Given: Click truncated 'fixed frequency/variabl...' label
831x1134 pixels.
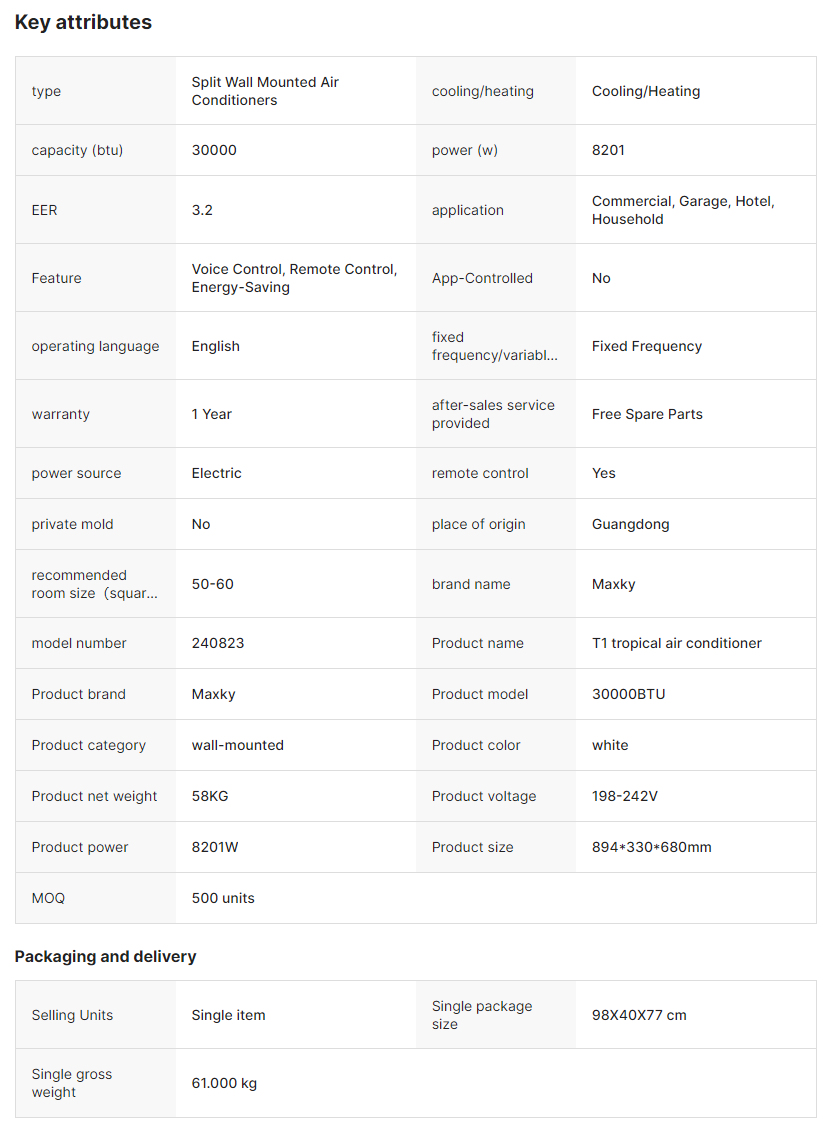Looking at the screenshot, I should [x=494, y=346].
